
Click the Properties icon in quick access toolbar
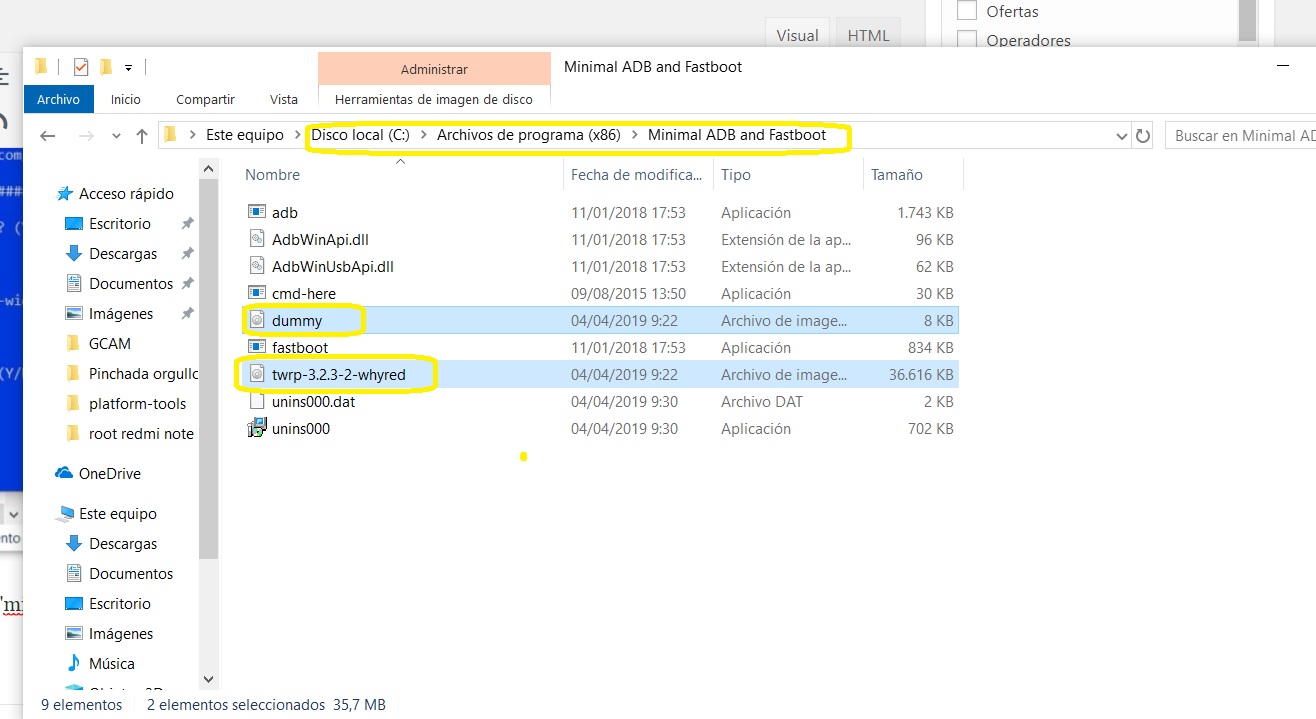click(x=81, y=68)
